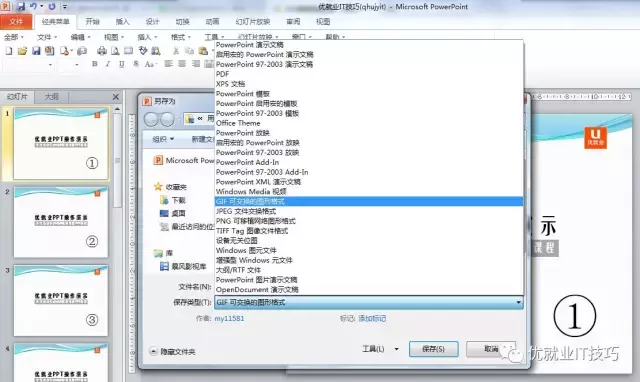Select 桌面 in the dialog's sidebar
This screenshot has height=382, width=640.
[173, 213]
